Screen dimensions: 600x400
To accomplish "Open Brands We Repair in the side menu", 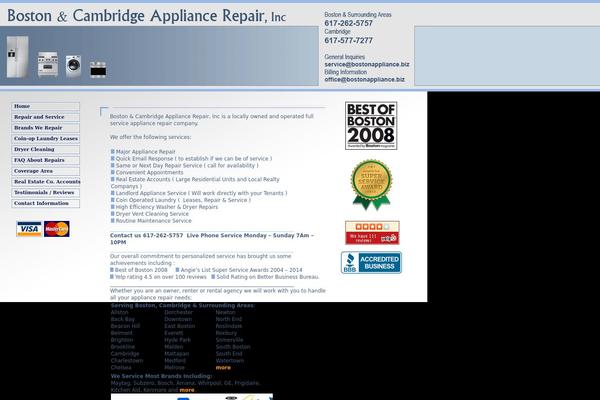I will [x=46, y=127].
